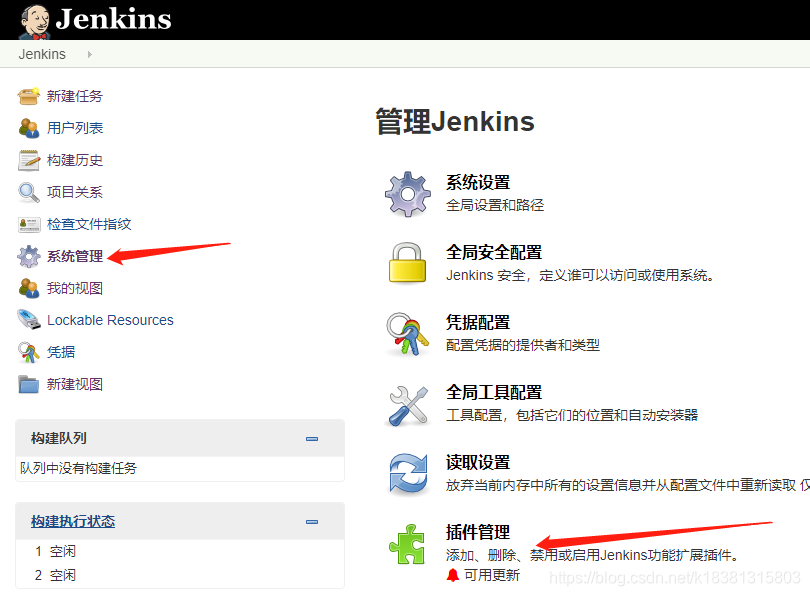Open 读取设置 heading
The height and width of the screenshot is (596, 810).
(478, 462)
